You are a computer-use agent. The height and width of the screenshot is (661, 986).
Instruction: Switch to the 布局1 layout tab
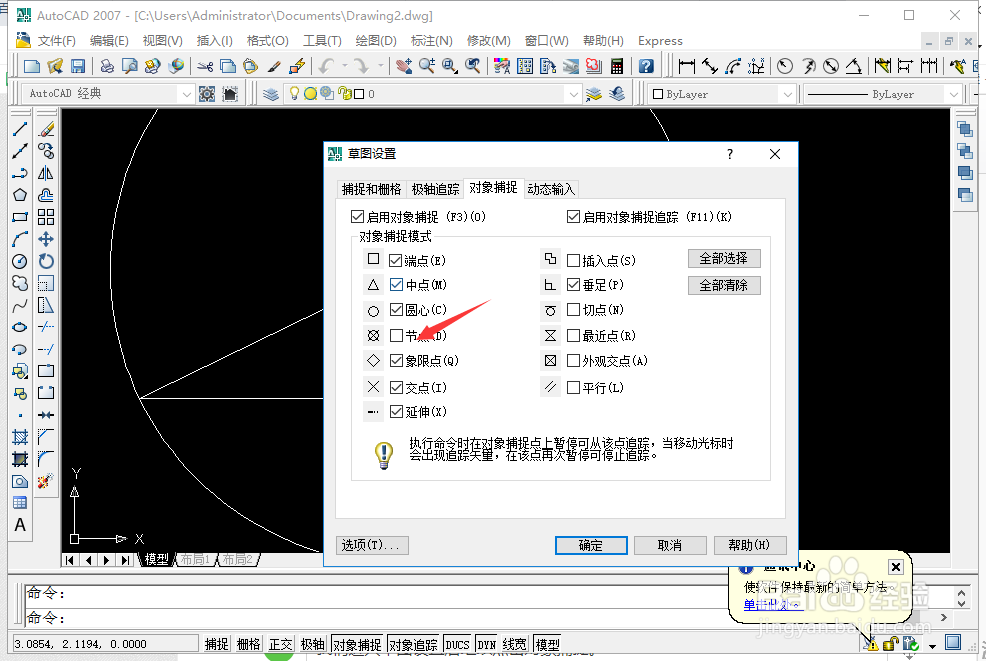[x=196, y=559]
